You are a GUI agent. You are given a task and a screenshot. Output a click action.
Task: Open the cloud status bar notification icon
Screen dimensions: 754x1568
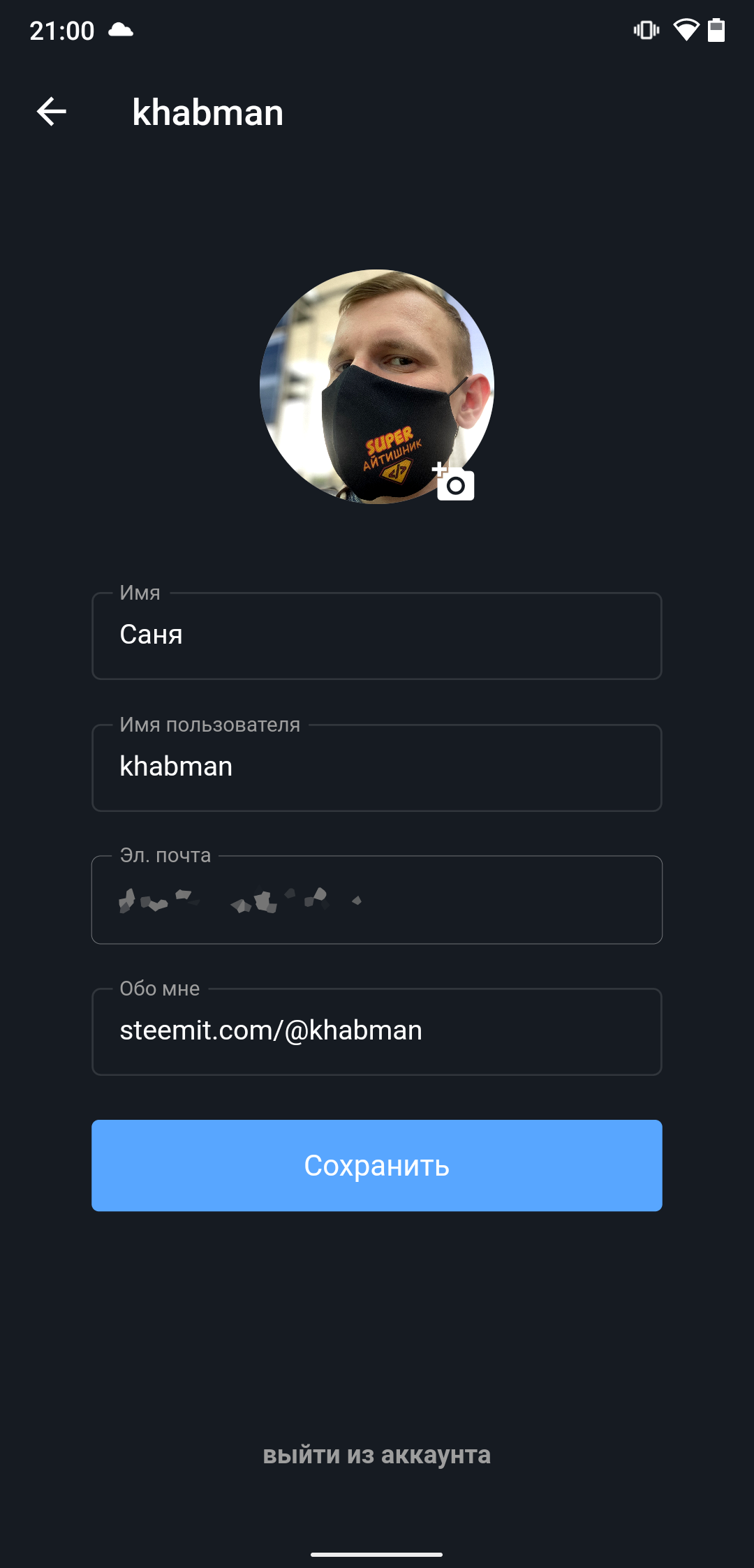pos(121,30)
